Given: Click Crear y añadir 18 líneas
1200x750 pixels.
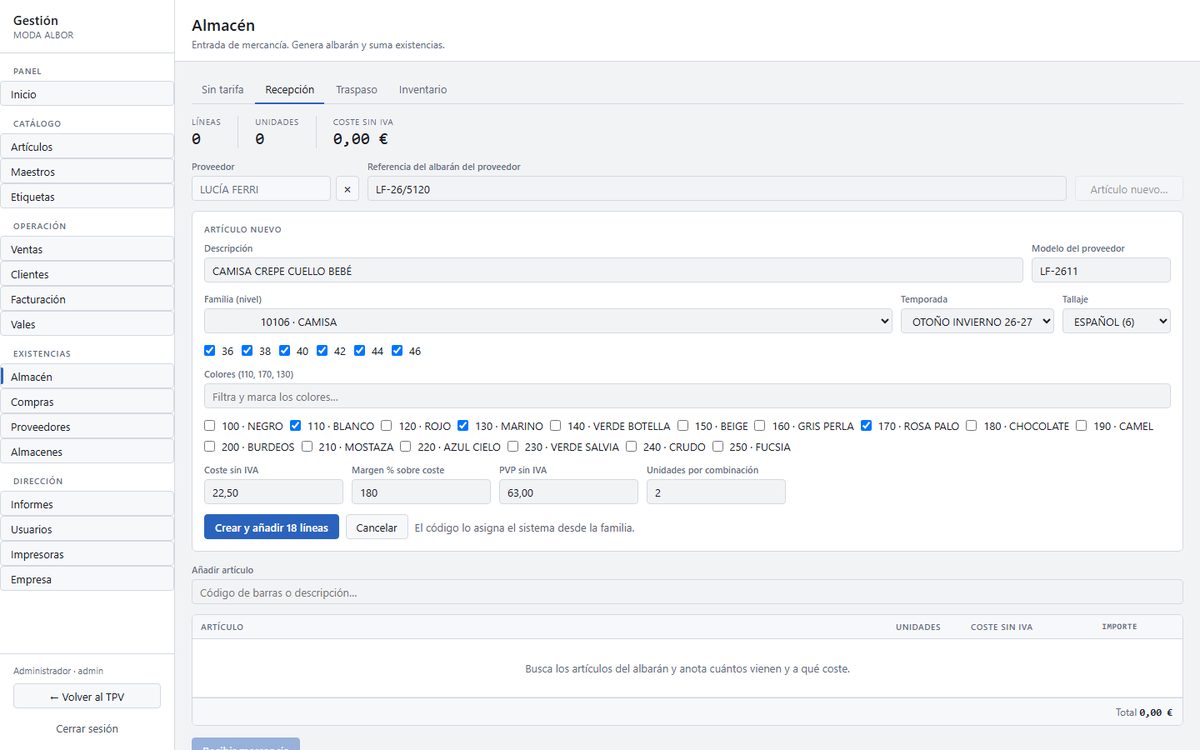Looking at the screenshot, I should pos(271,527).
